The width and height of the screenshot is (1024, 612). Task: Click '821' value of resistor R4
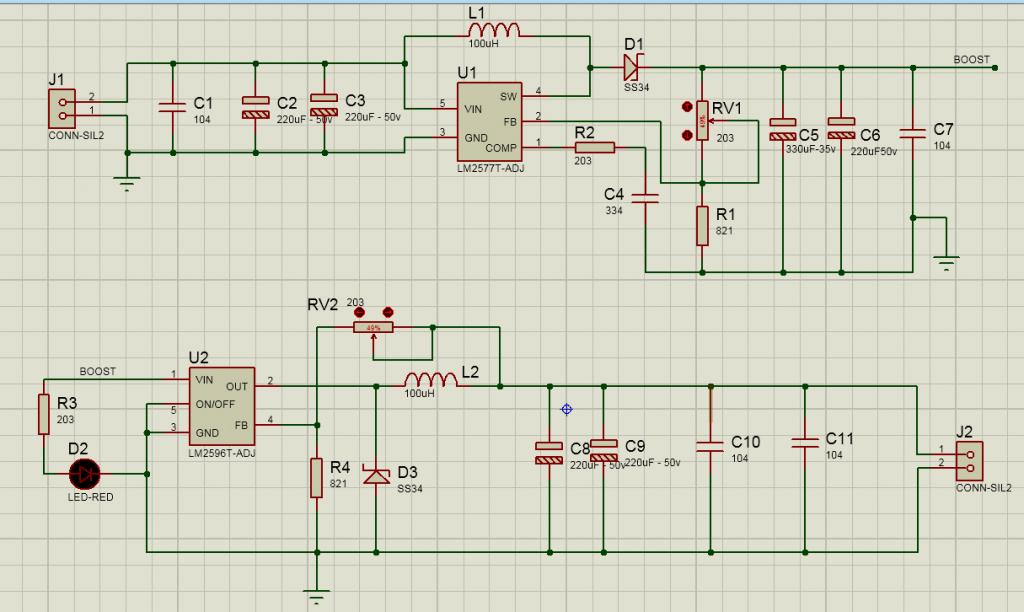coord(338,483)
